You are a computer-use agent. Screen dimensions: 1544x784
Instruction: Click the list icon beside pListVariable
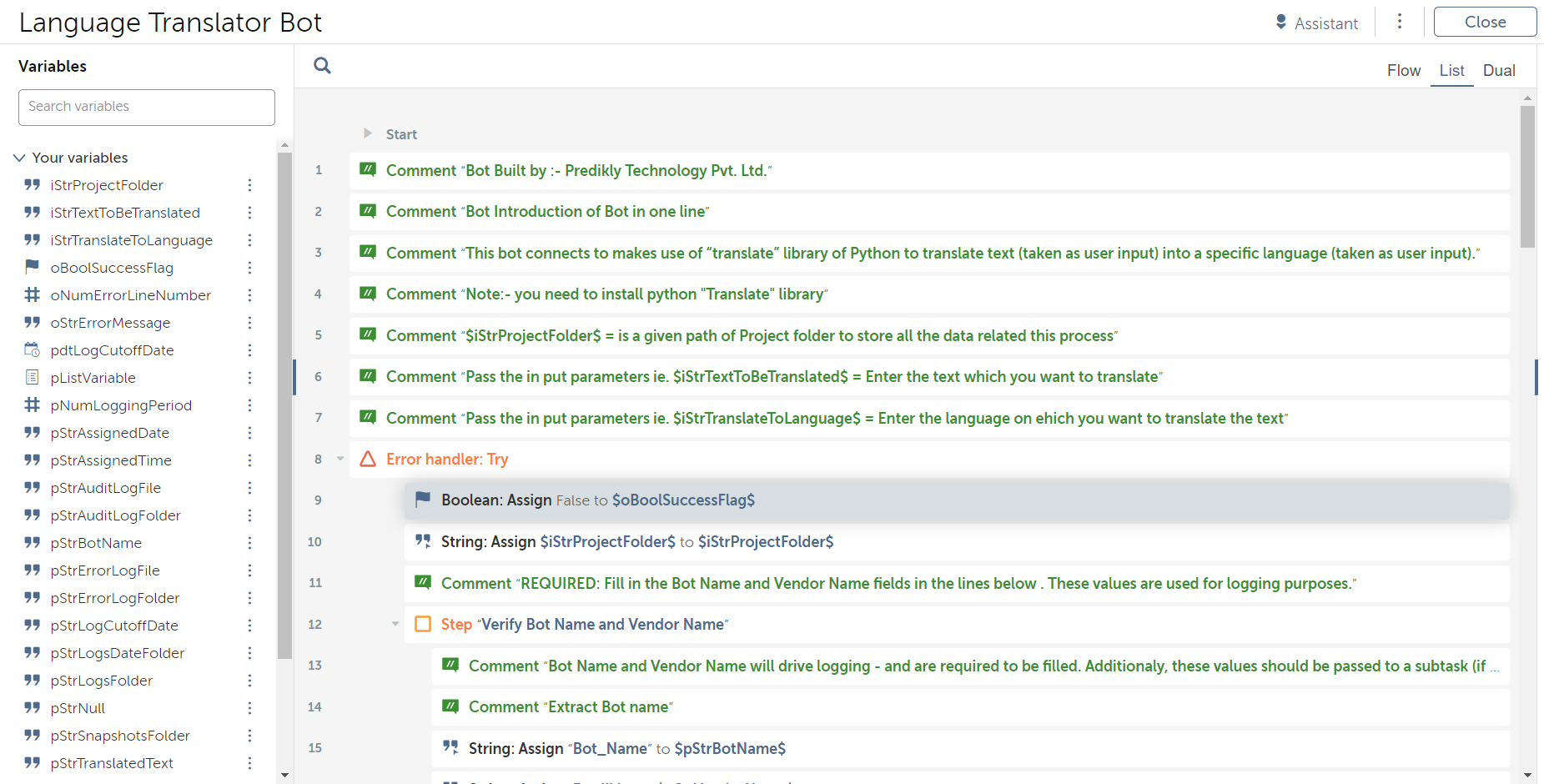click(32, 377)
